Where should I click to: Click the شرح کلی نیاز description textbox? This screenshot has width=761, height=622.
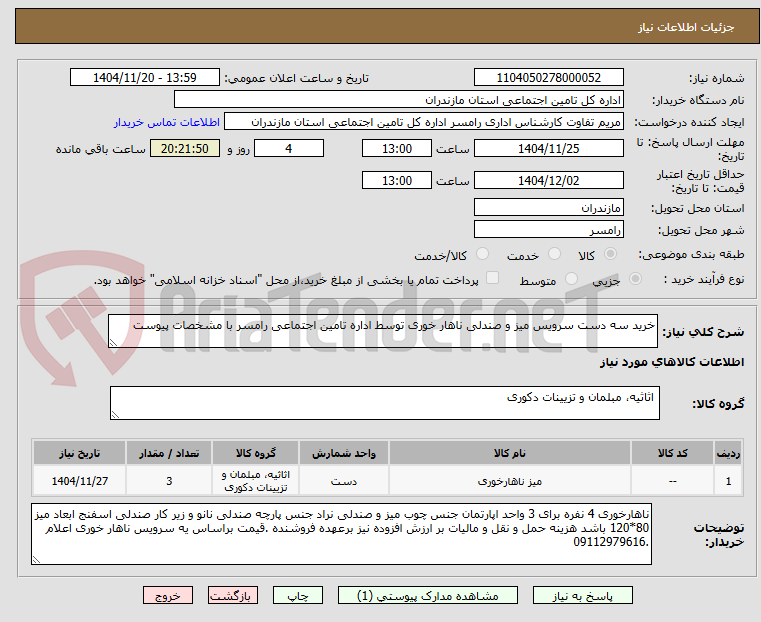click(x=382, y=331)
